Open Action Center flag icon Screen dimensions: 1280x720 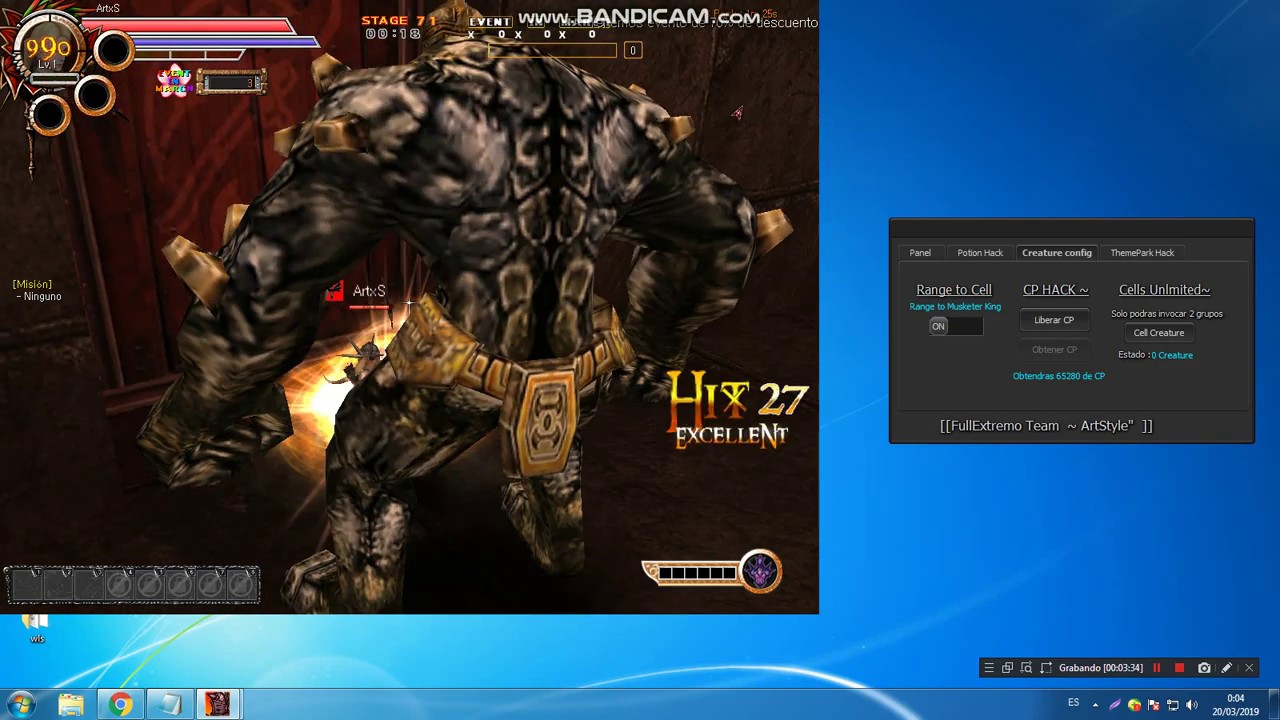pos(1153,705)
